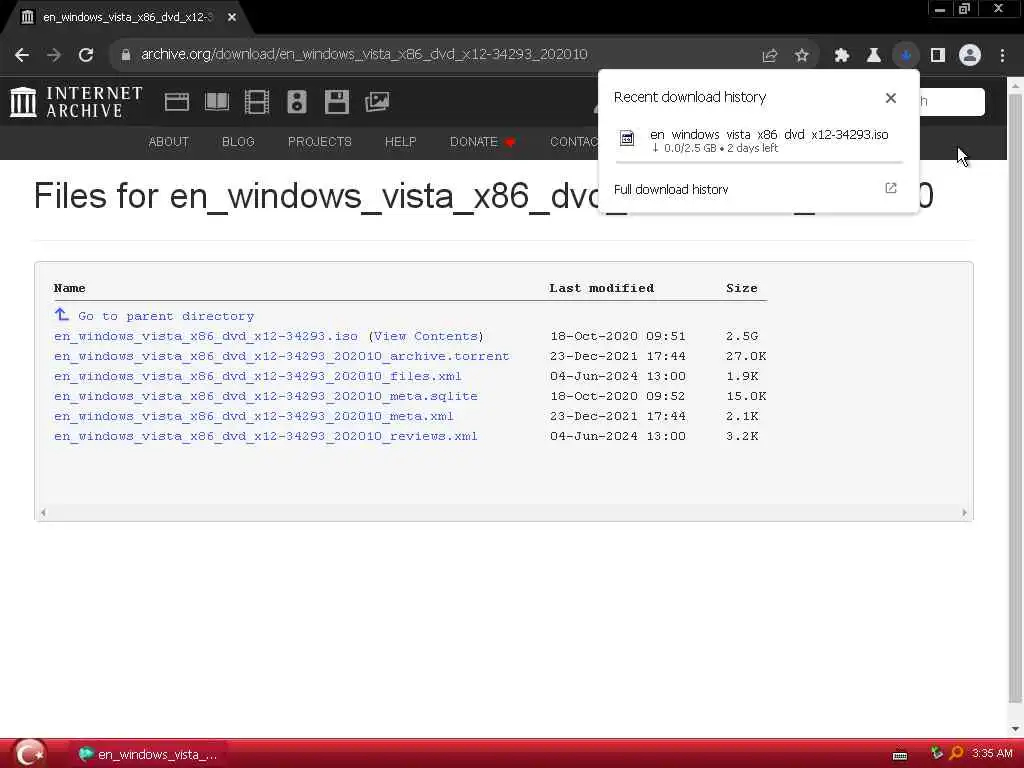Open Full download history link
The width and height of the screenshot is (1024, 768).
671,189
